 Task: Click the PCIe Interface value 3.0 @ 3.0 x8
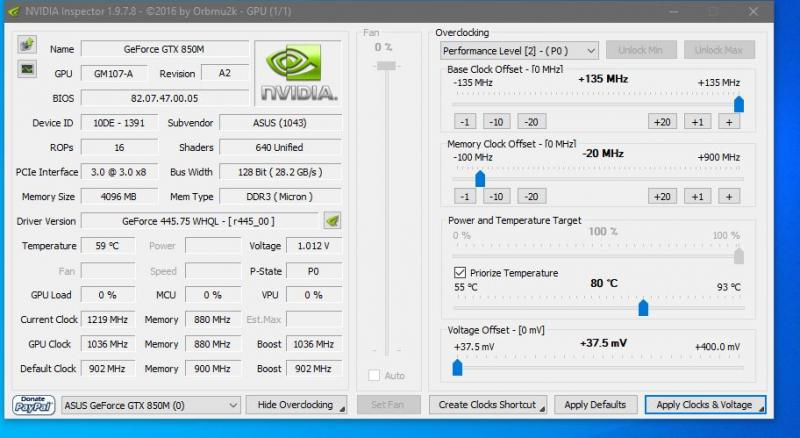click(119, 172)
